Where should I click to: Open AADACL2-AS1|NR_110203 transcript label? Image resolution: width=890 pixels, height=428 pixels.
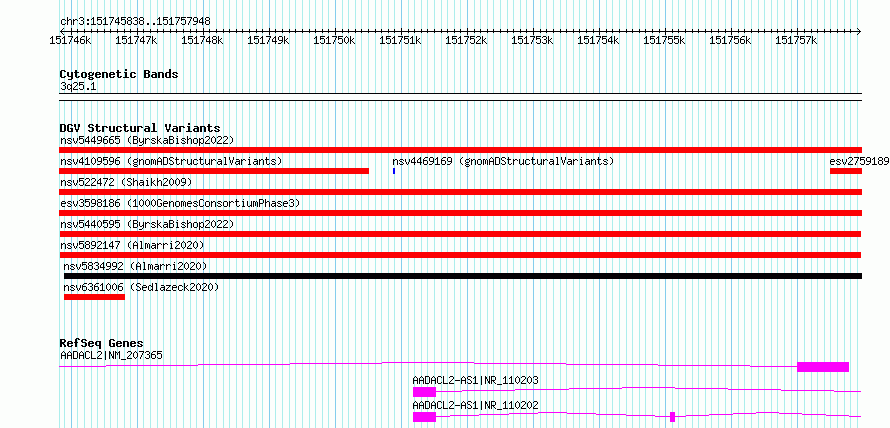point(476,380)
